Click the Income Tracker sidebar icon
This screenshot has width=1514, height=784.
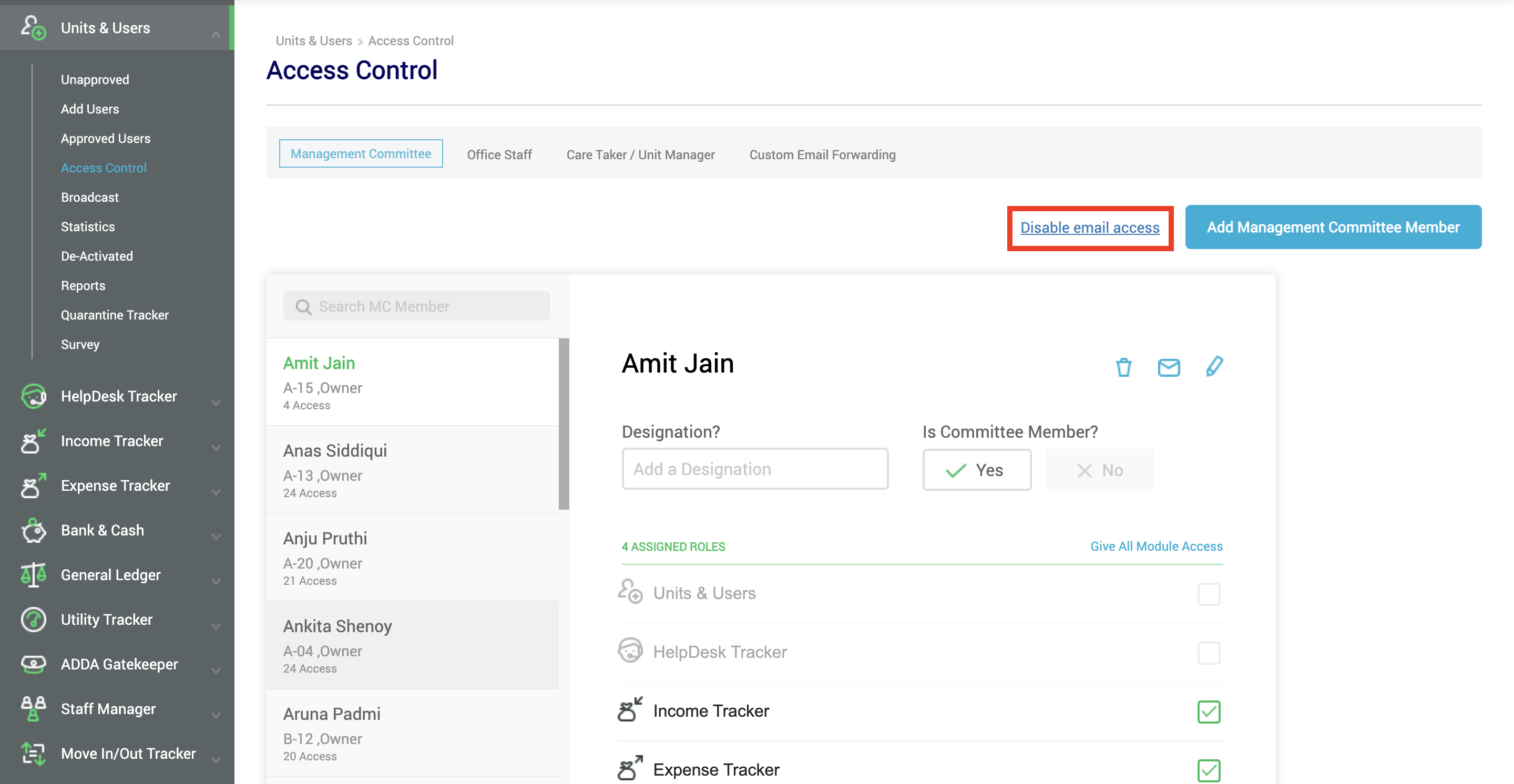click(x=34, y=441)
